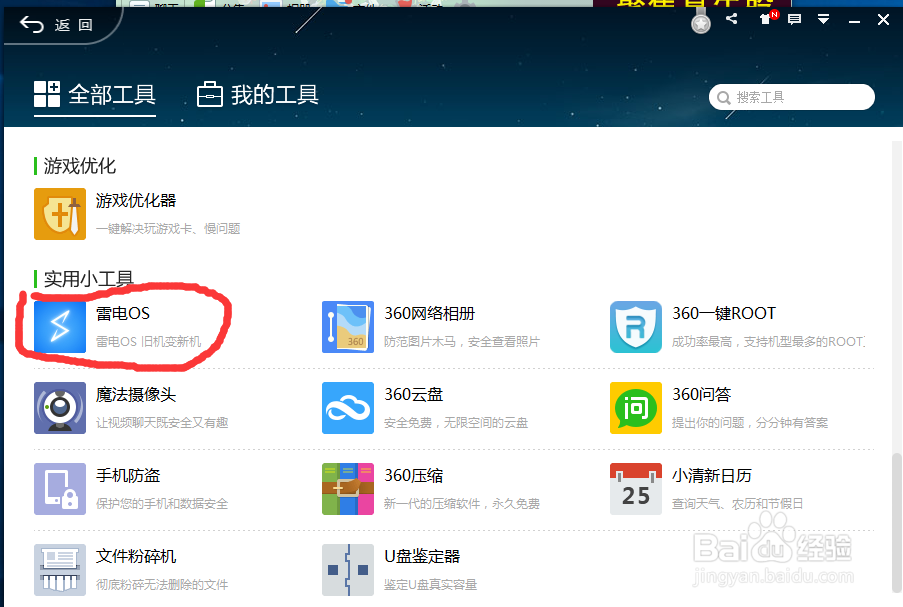
Task: Click the 360压缩 title text
Action: tap(413, 476)
